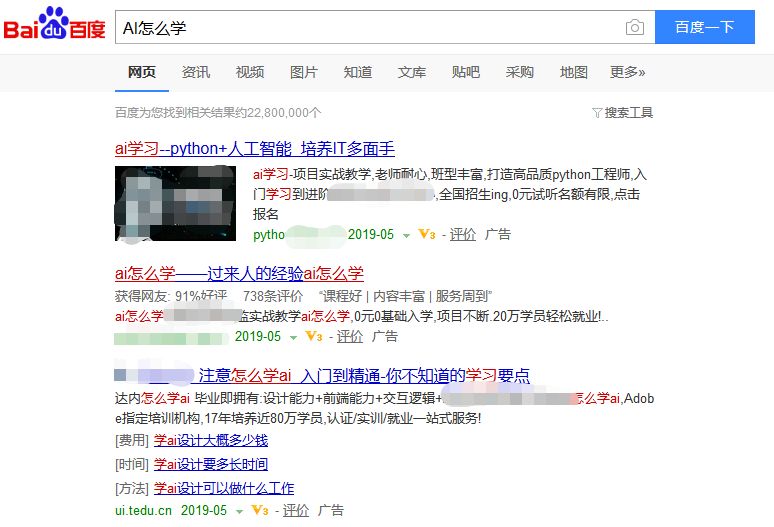Viewport: 774px width, 527px height.
Task: Click the result count text 22,800,000个
Action: pos(284,113)
